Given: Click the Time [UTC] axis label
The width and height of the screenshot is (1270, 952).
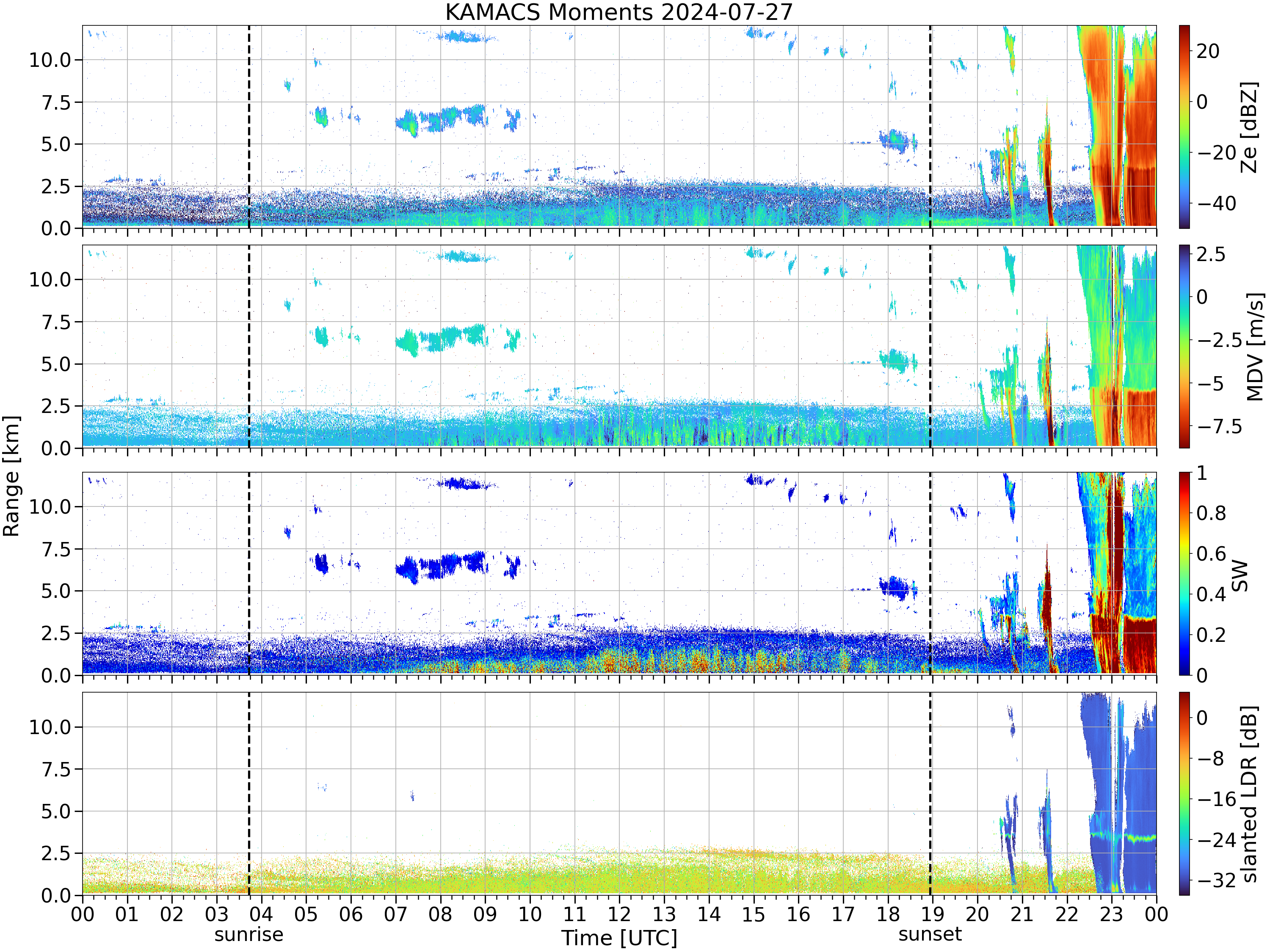Looking at the screenshot, I should (x=619, y=938).
